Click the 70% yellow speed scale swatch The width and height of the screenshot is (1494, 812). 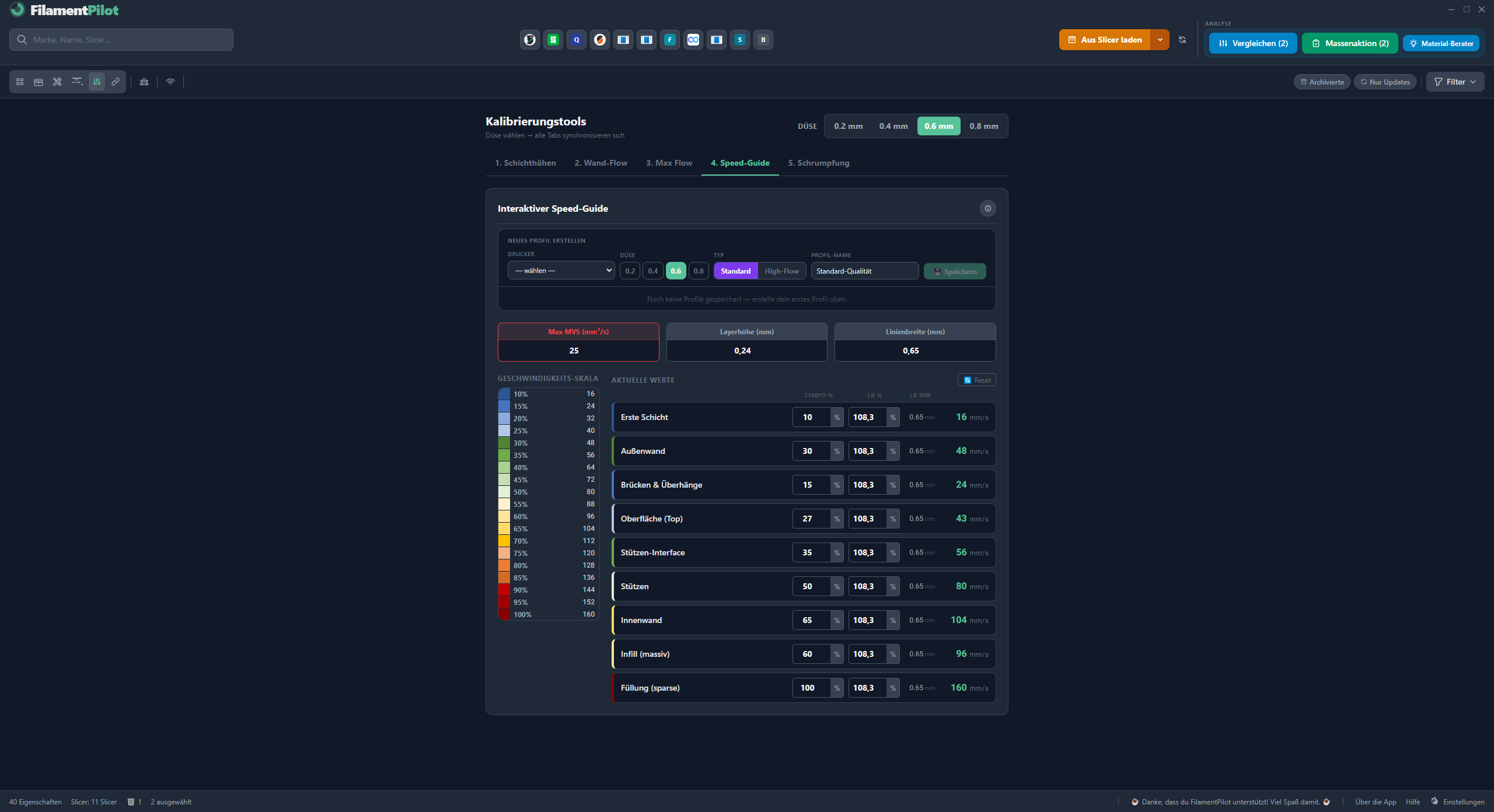[x=504, y=541]
